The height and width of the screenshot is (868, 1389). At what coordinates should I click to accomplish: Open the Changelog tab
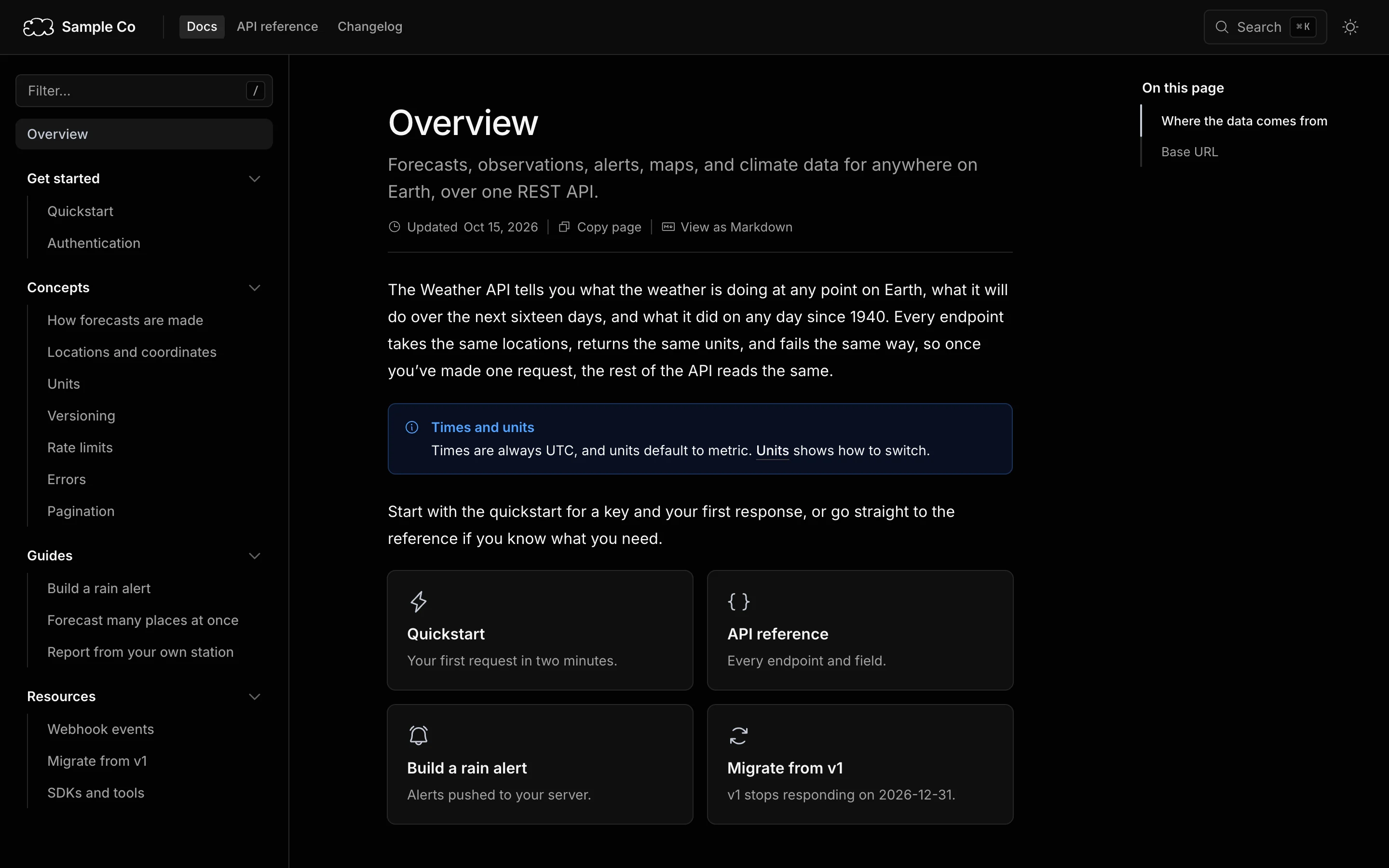click(x=369, y=27)
